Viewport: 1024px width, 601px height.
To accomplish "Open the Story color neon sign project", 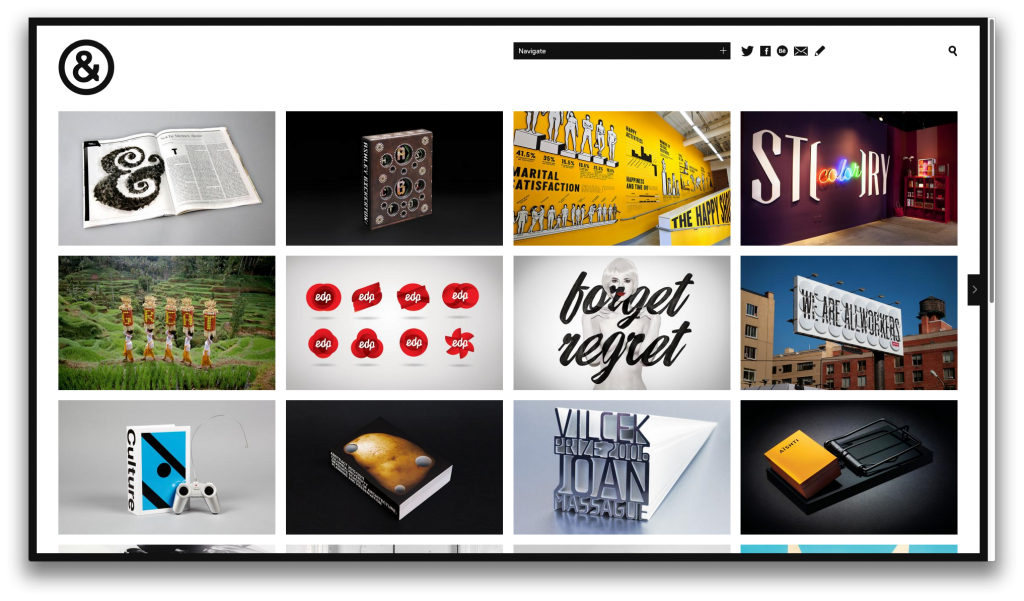I will 849,178.
